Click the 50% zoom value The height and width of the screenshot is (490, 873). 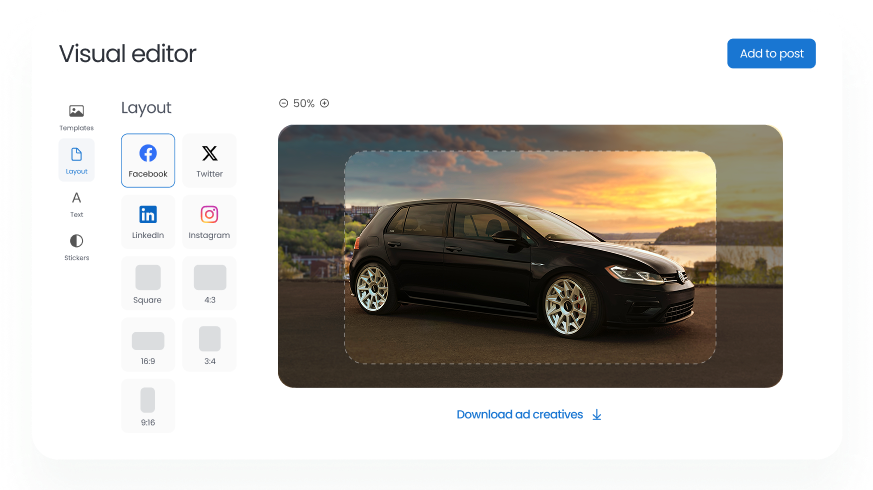(x=304, y=103)
